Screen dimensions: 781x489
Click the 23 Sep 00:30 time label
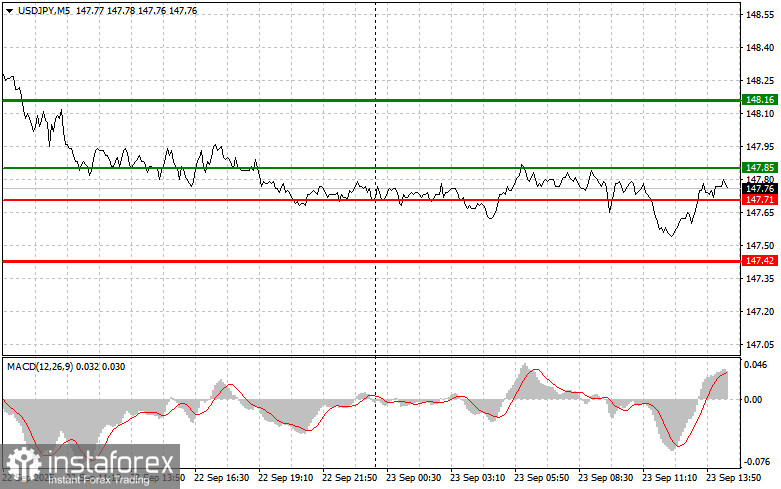413,478
